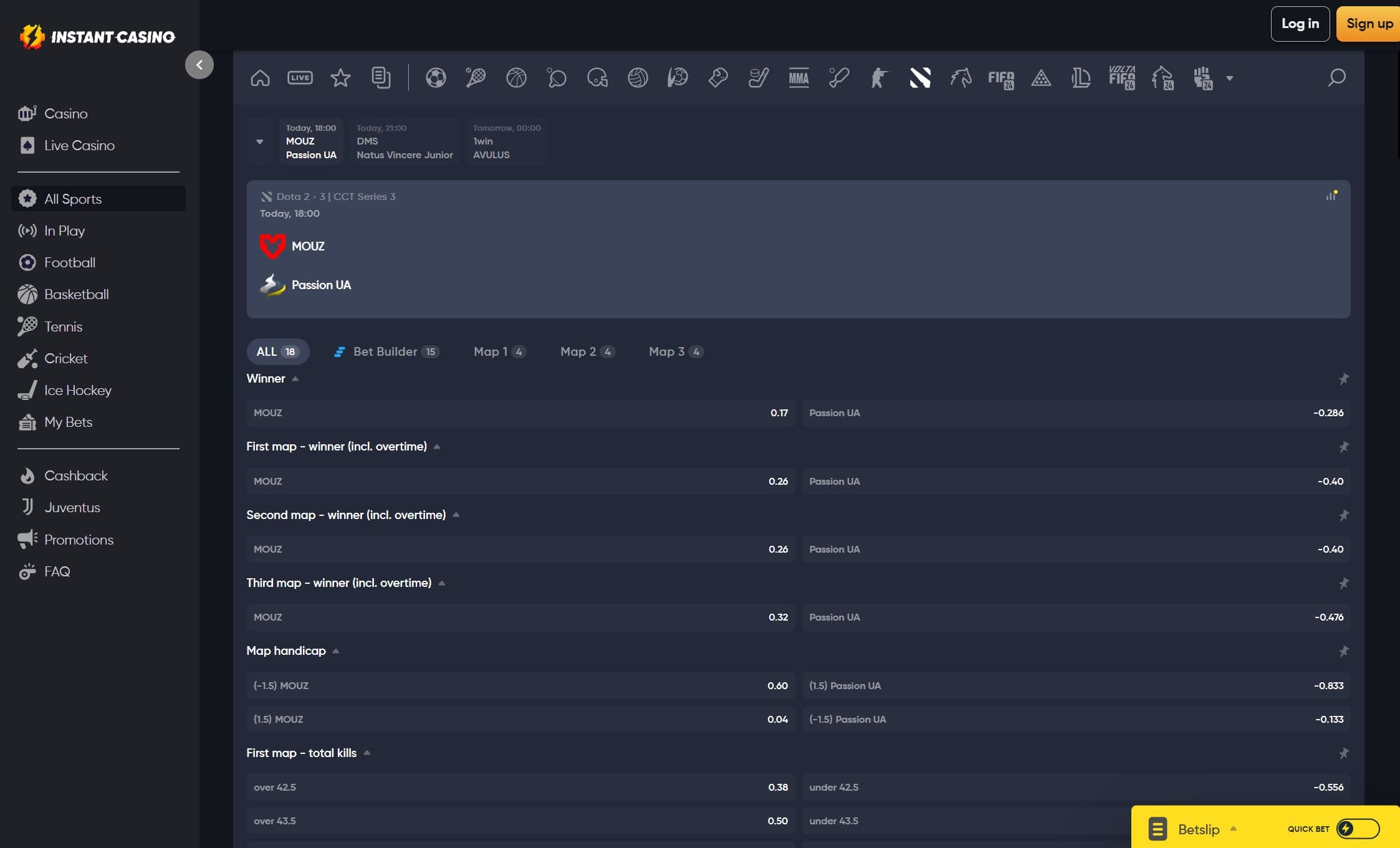Image resolution: width=1400 pixels, height=848 pixels.
Task: Select the Volta FIFA 24 icon
Action: tap(1122, 78)
